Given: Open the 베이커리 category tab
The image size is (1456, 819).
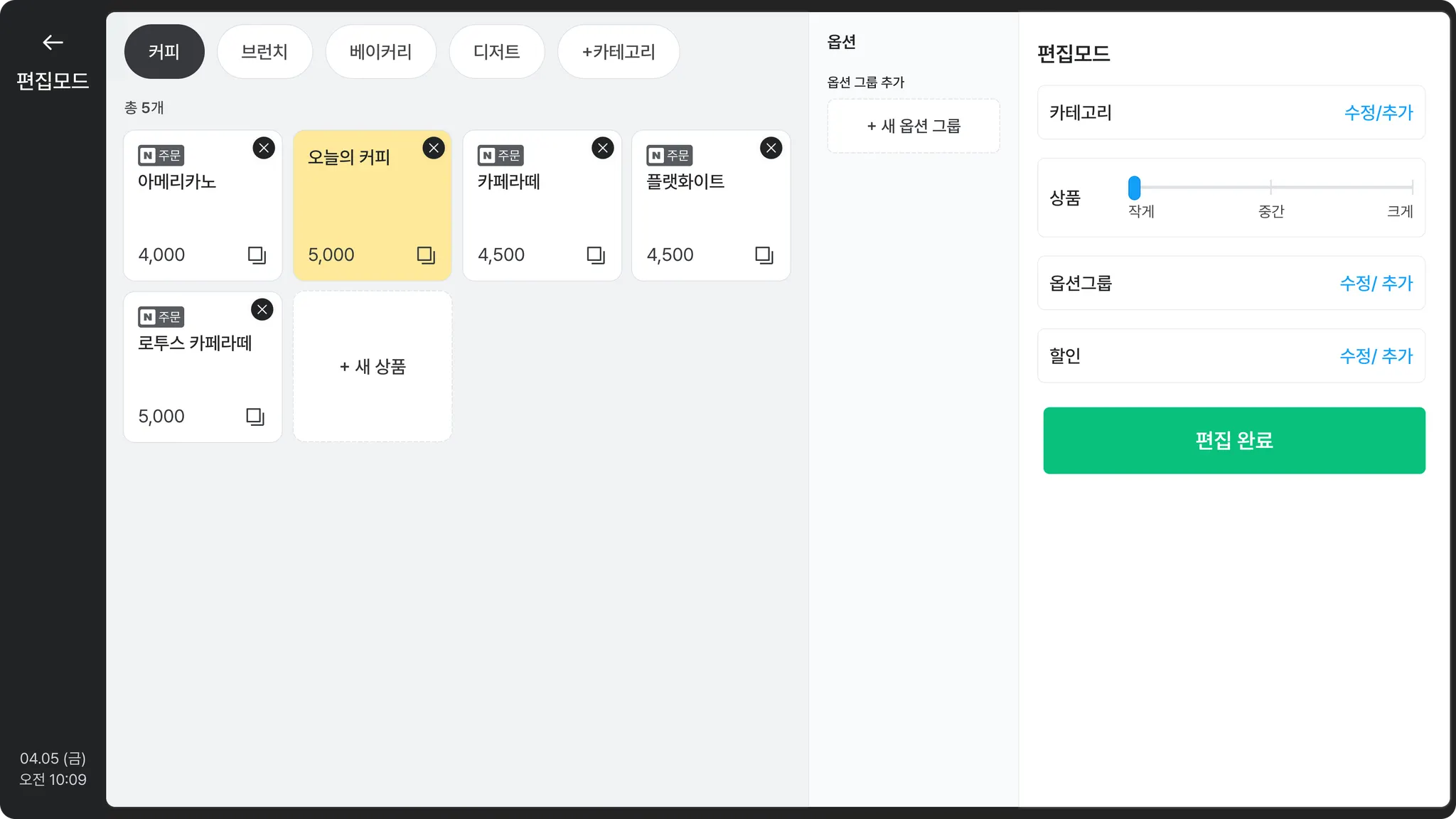Looking at the screenshot, I should 380,52.
